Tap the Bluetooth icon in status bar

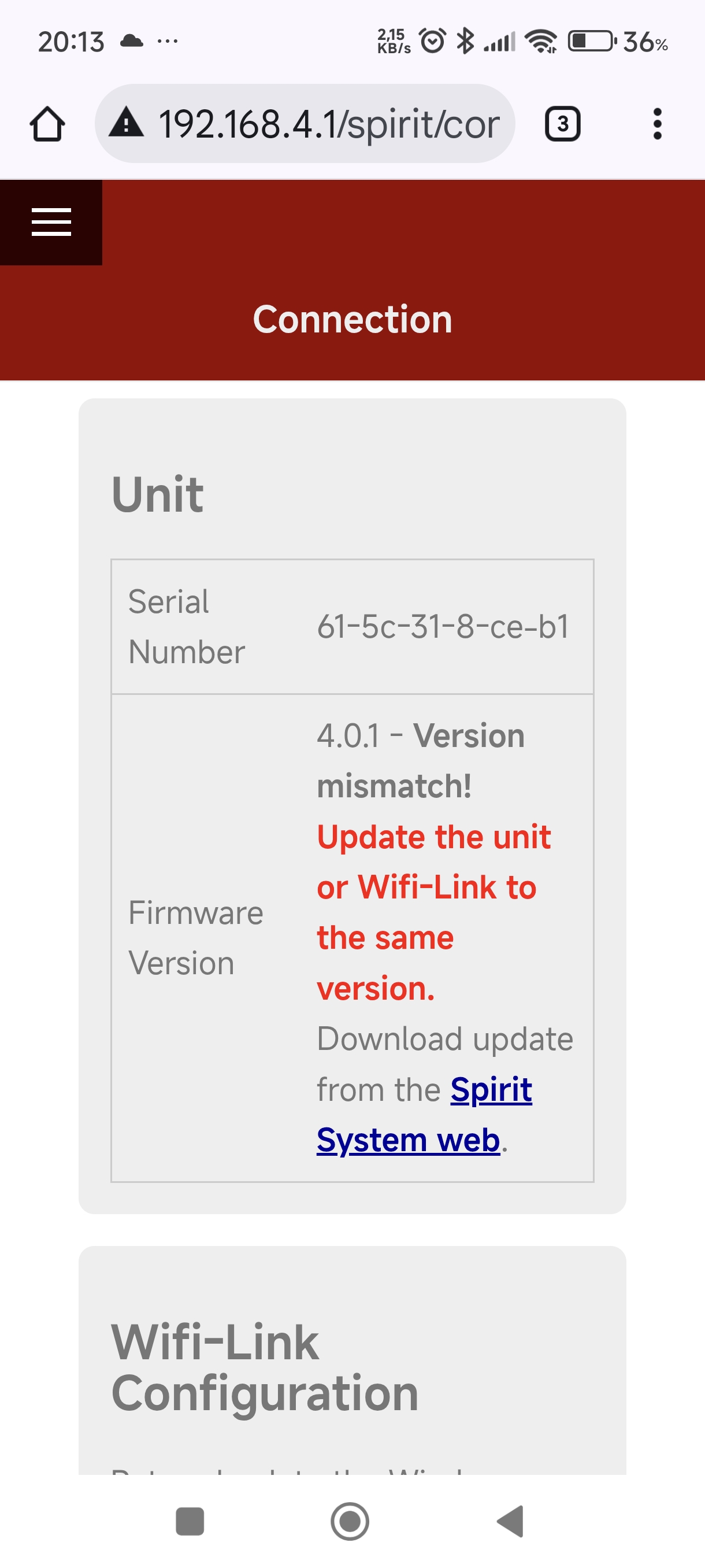(465, 42)
